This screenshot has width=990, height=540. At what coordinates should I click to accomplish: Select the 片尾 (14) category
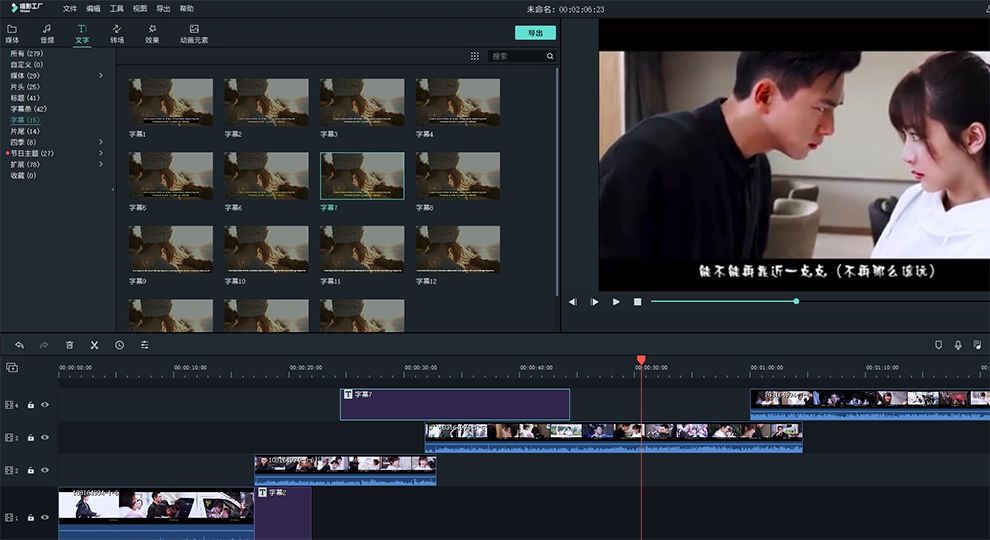(x=25, y=131)
